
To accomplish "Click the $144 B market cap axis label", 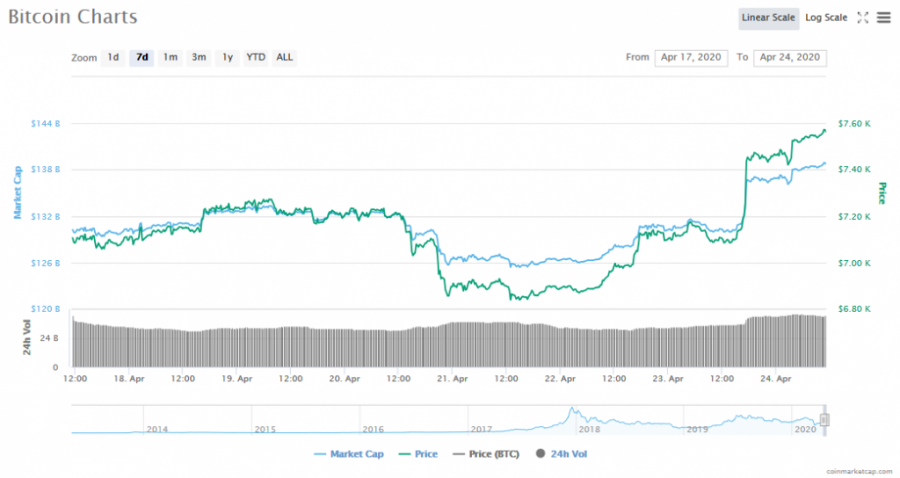I will [45, 123].
